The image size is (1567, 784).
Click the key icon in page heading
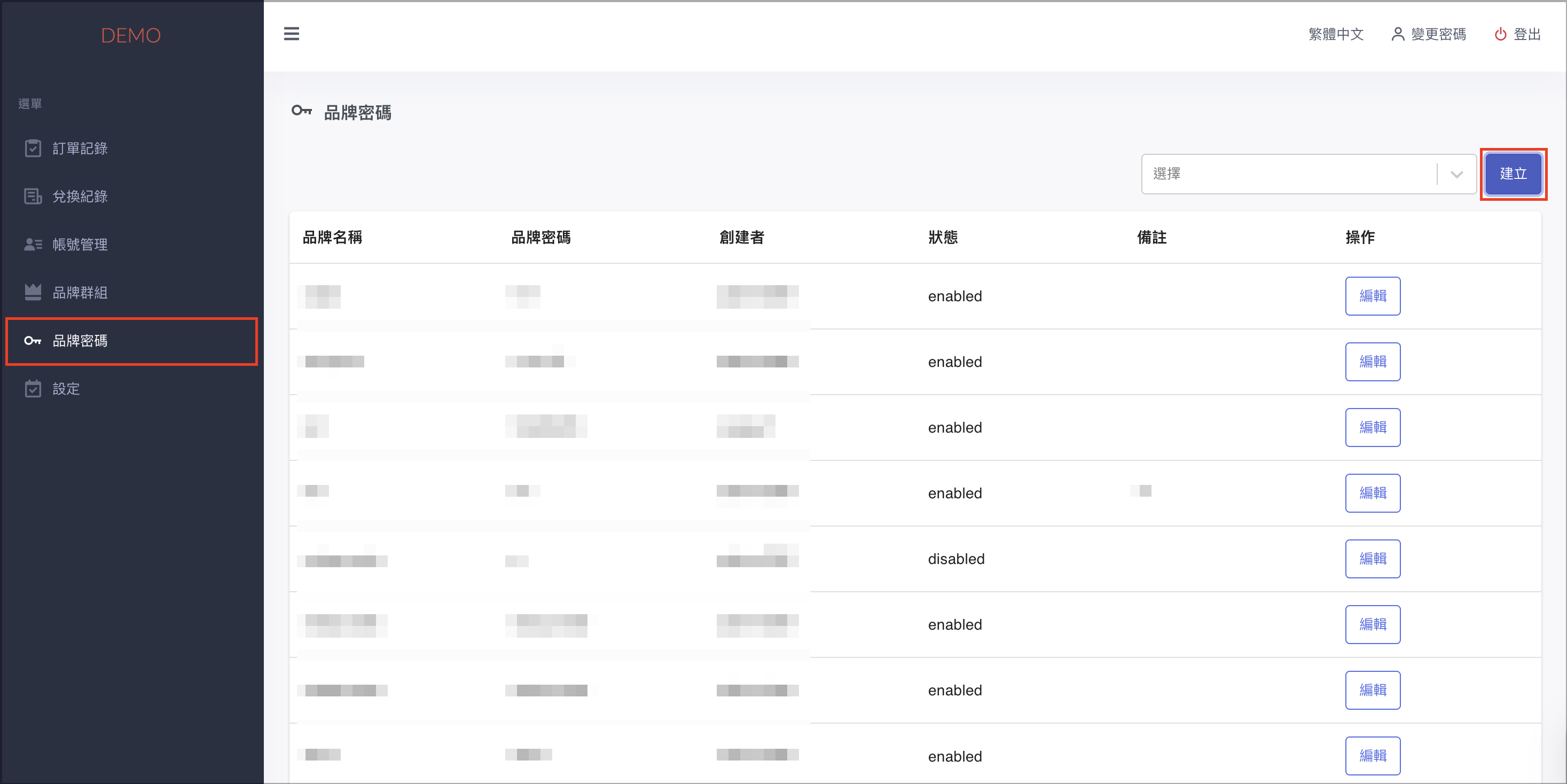pos(302,111)
